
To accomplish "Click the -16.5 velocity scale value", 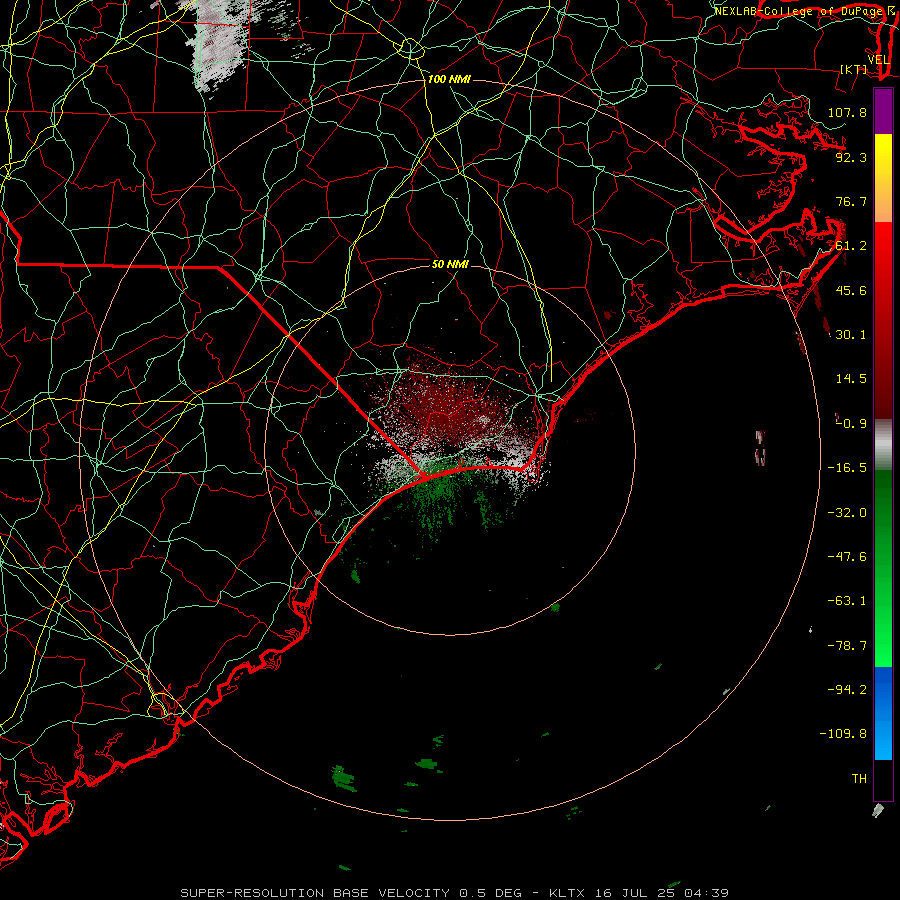I will [847, 468].
